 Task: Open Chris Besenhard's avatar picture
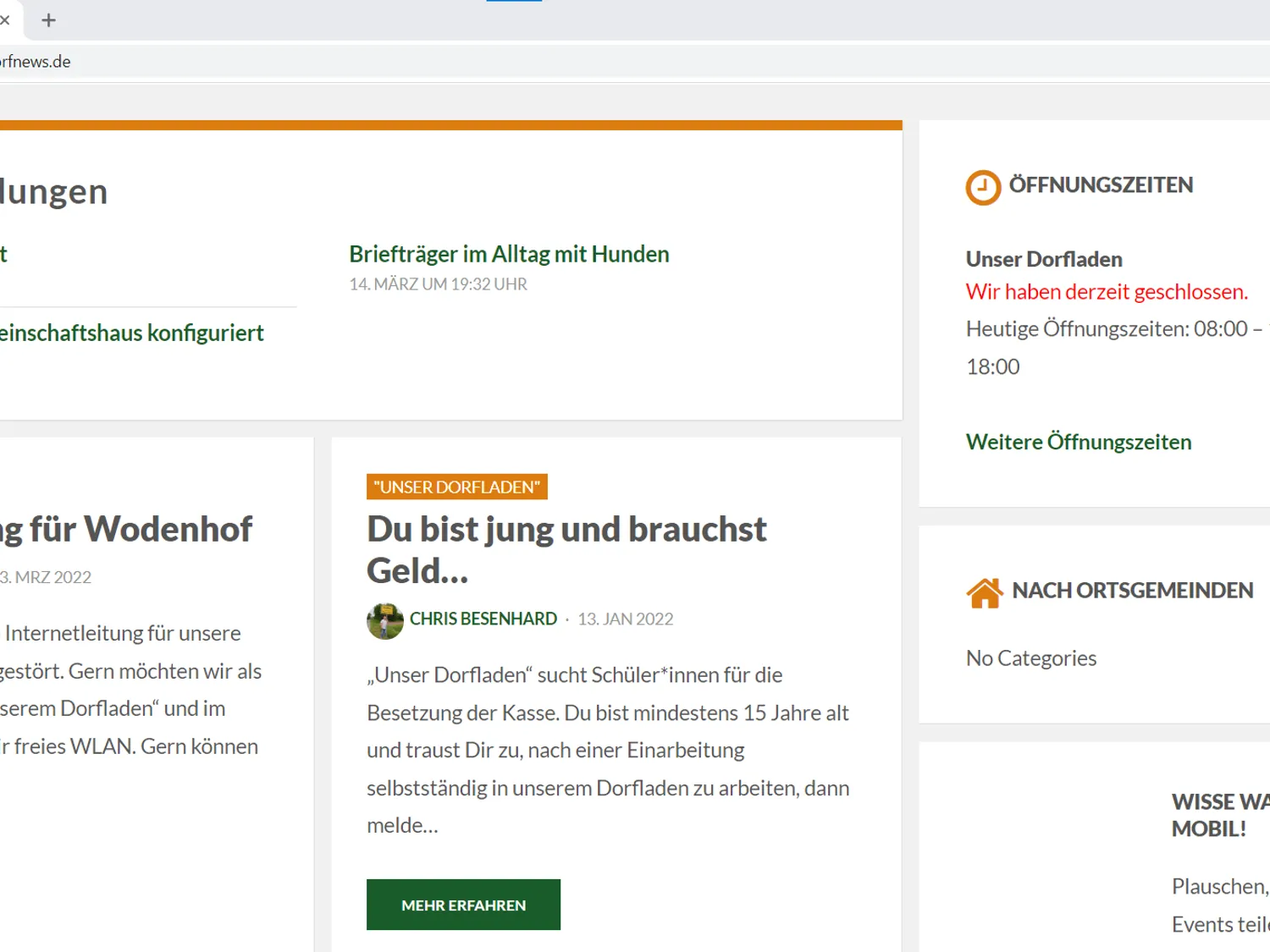(x=385, y=621)
